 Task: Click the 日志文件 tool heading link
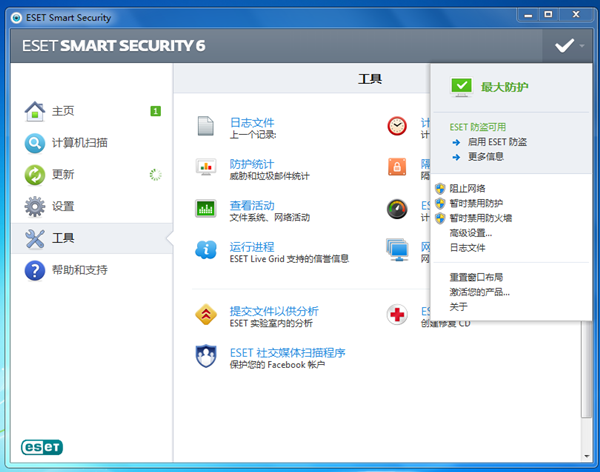[251, 121]
